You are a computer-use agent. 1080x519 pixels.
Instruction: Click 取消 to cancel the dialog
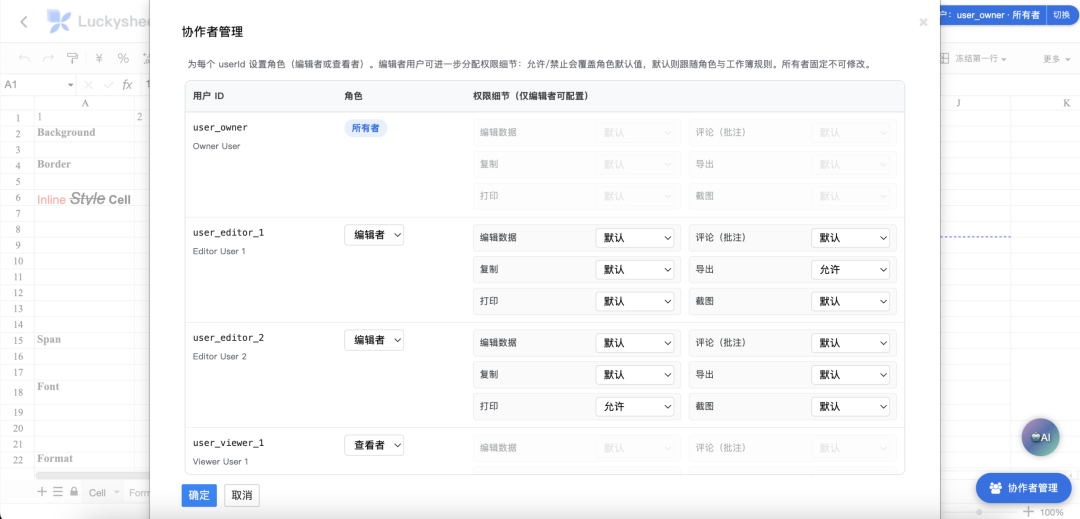click(x=242, y=496)
